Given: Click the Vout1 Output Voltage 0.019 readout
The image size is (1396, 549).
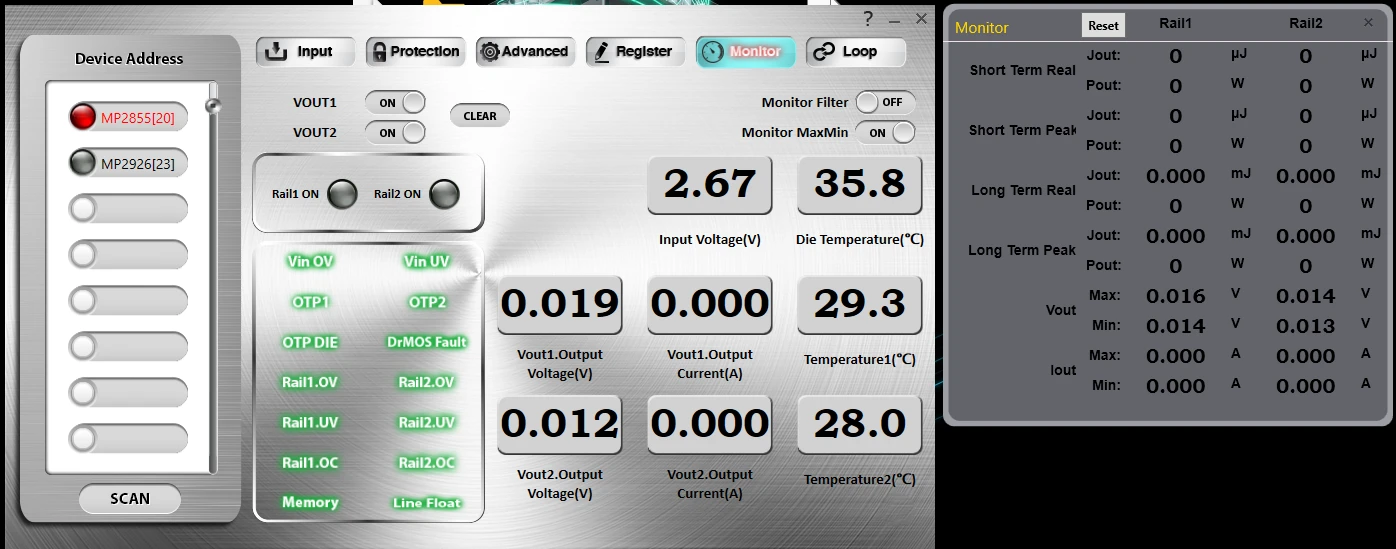Looking at the screenshot, I should (560, 304).
